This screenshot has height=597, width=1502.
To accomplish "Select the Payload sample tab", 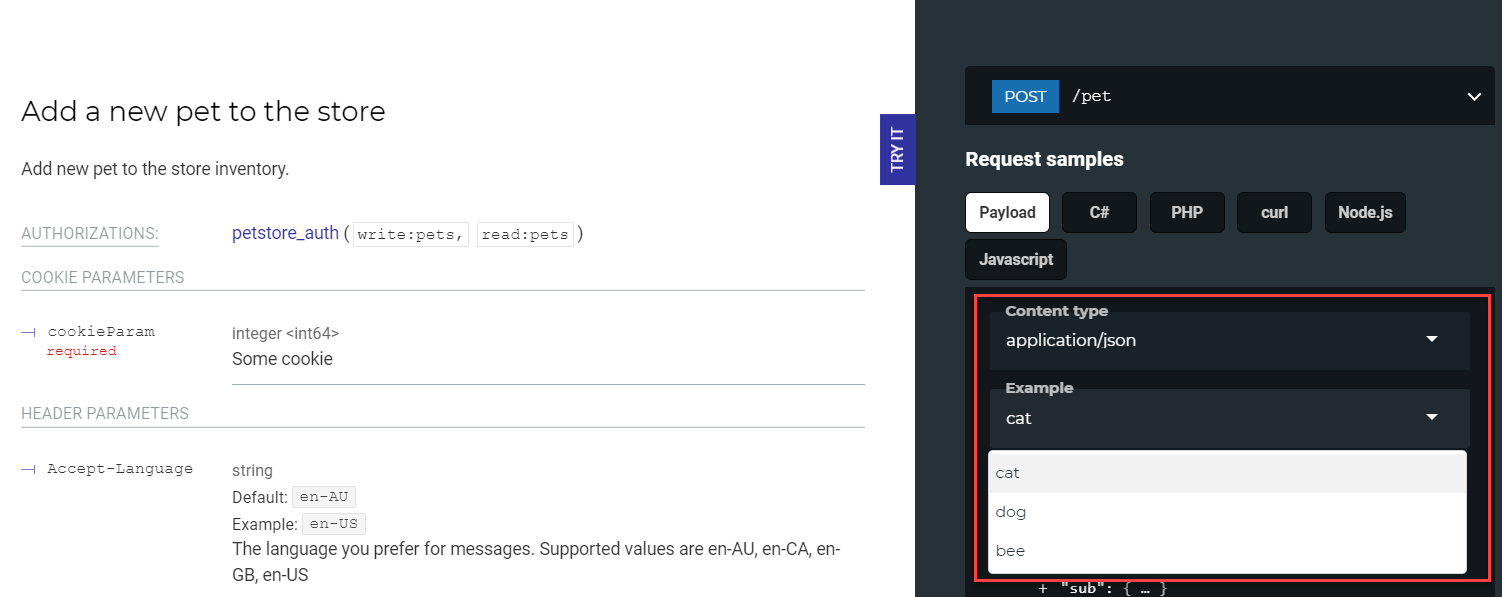I will [1007, 212].
